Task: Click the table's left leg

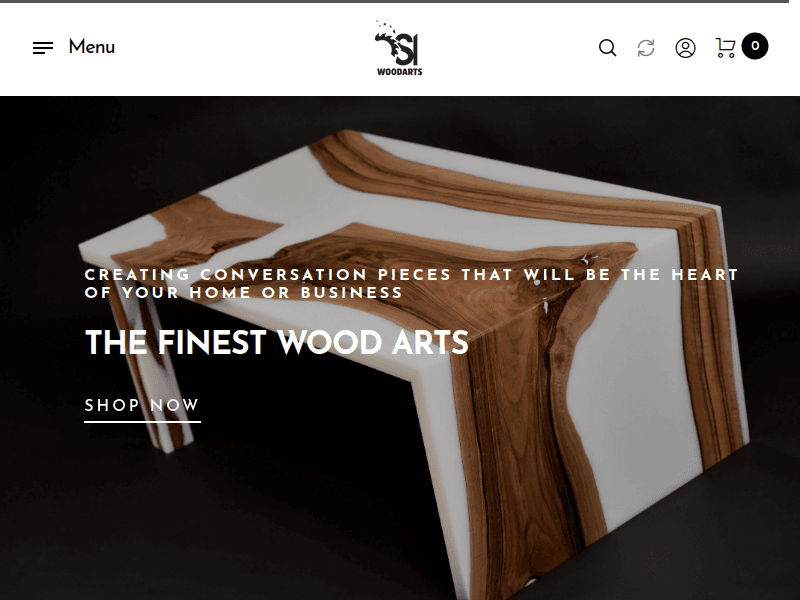Action: 153,378
